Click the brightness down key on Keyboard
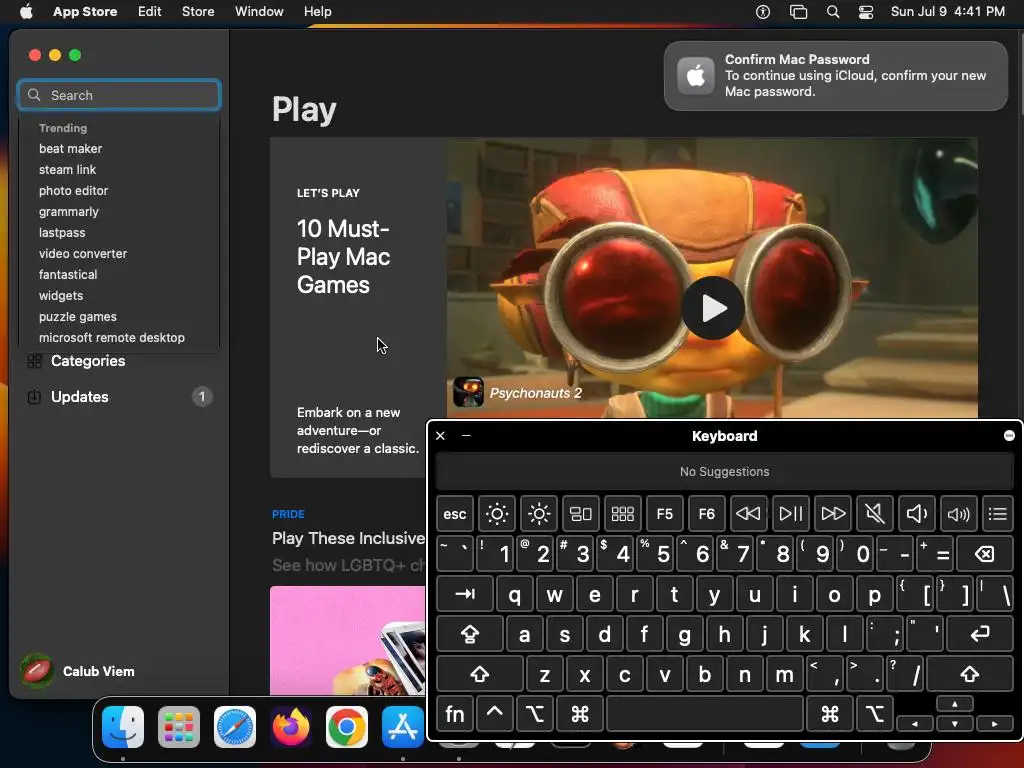 point(496,514)
